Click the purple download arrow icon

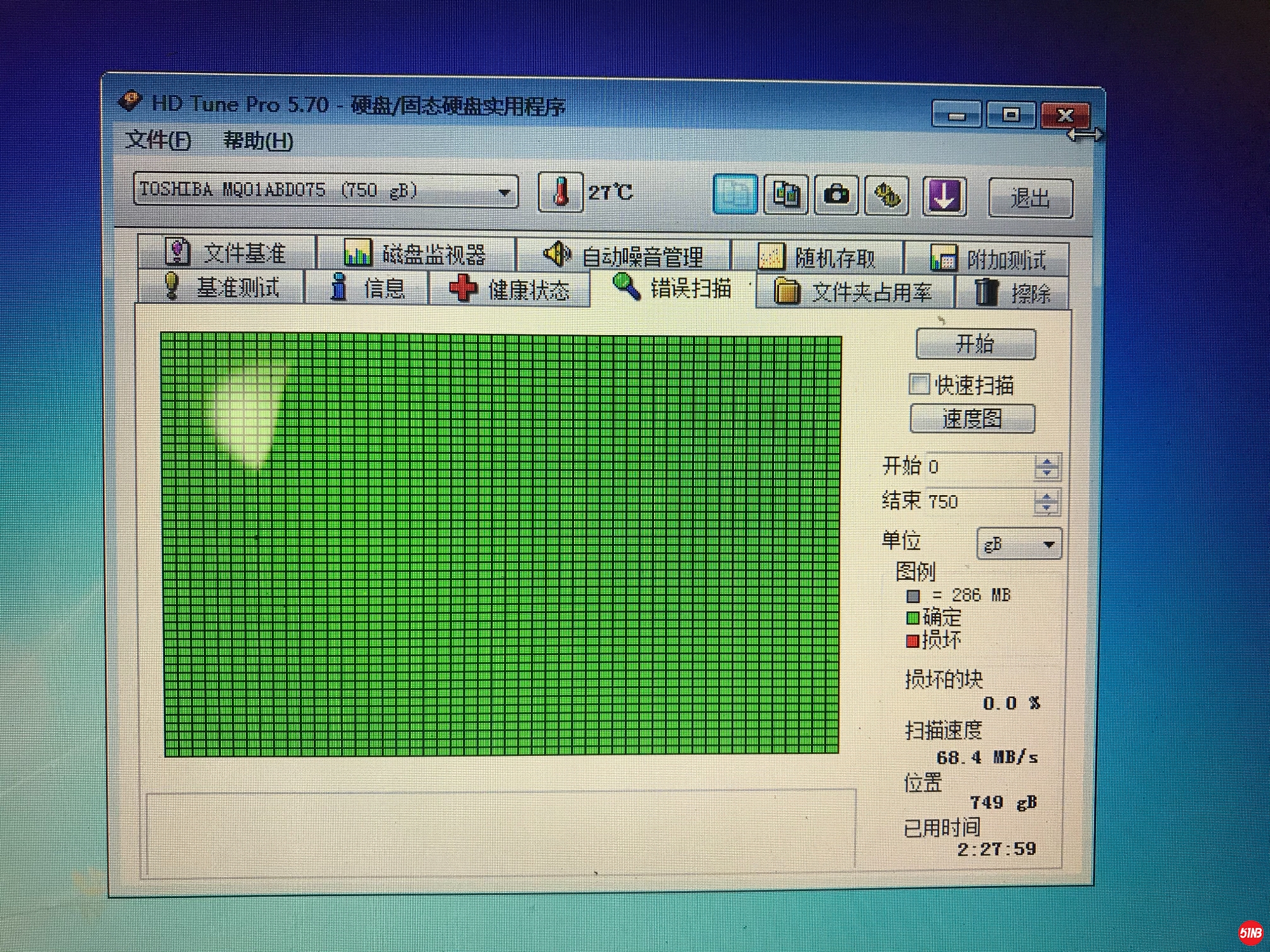[944, 196]
